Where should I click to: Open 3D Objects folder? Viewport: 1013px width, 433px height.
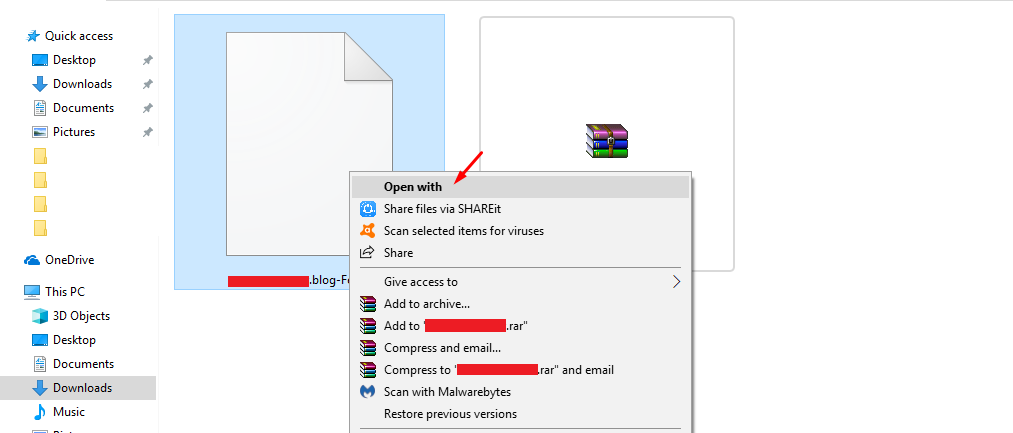point(81,316)
